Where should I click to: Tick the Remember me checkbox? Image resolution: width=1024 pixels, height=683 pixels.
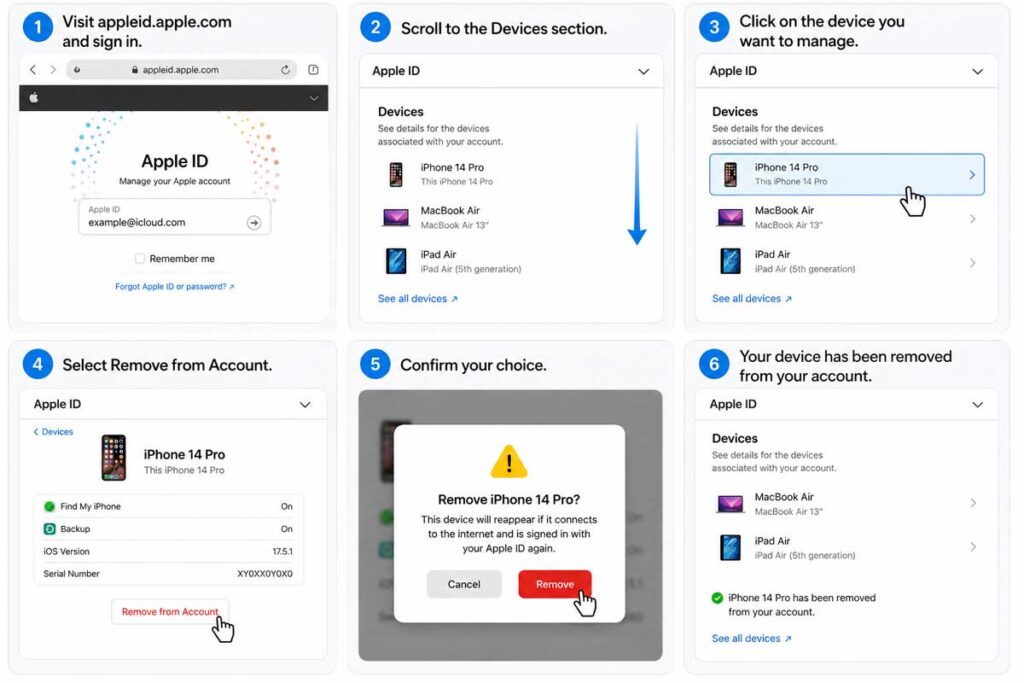[140, 259]
